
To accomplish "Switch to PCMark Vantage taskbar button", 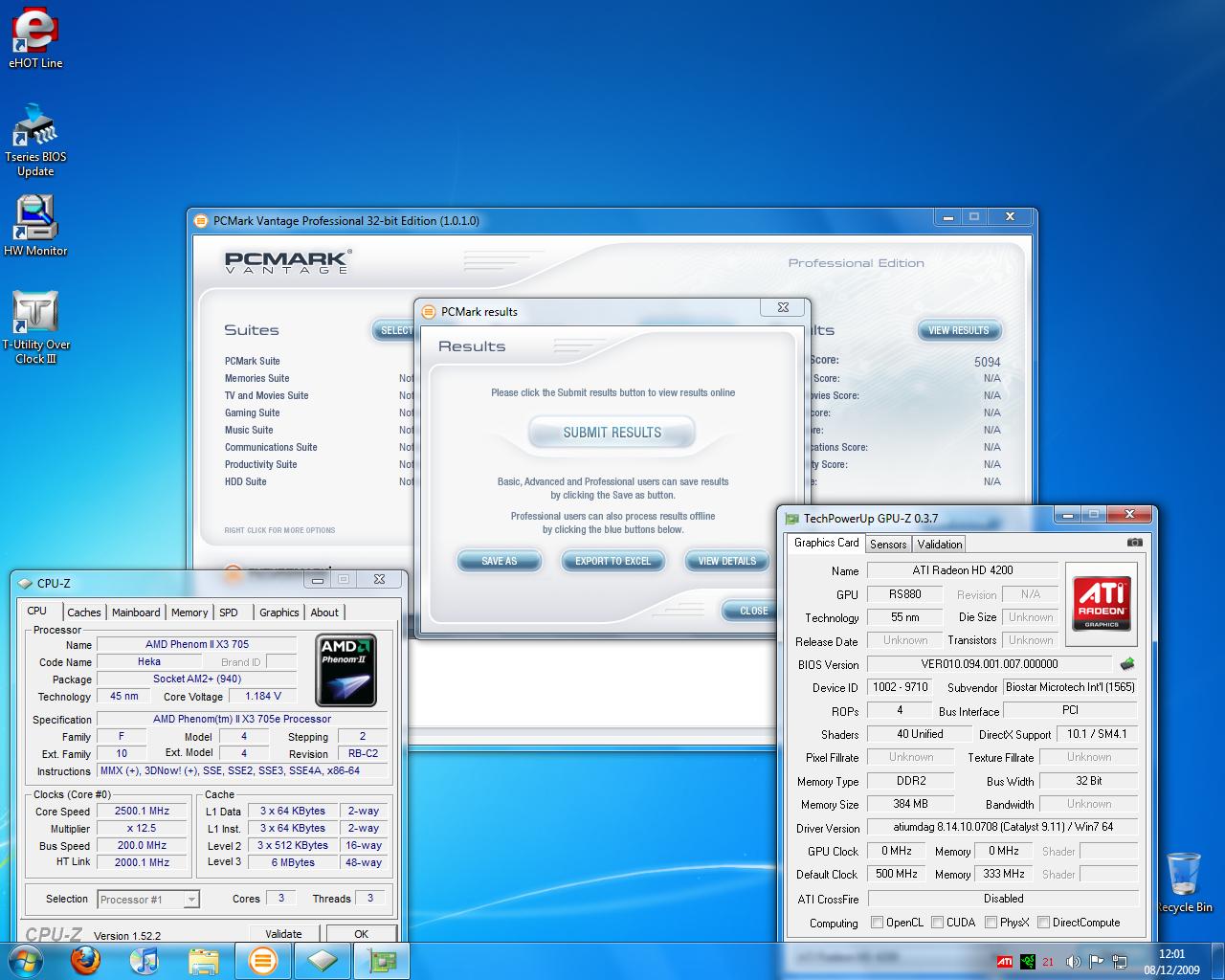I will [263, 960].
